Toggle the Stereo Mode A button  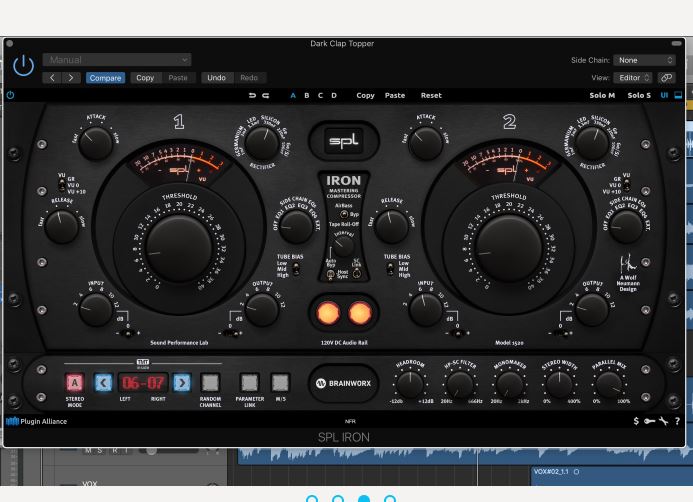coord(74,382)
